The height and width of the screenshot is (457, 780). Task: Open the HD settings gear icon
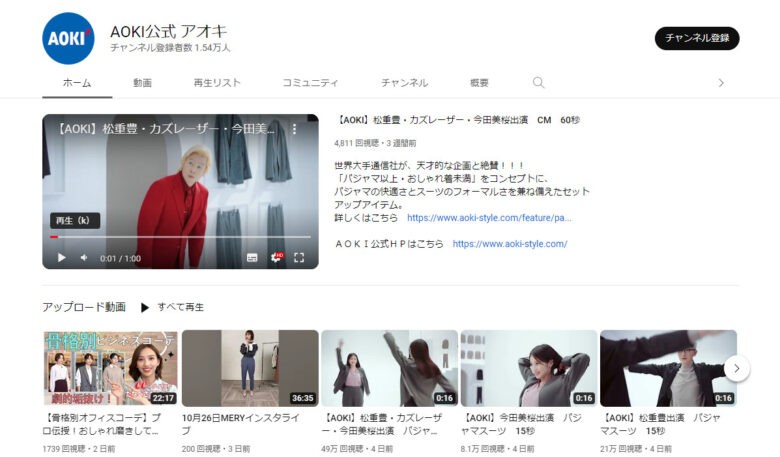[x=276, y=258]
